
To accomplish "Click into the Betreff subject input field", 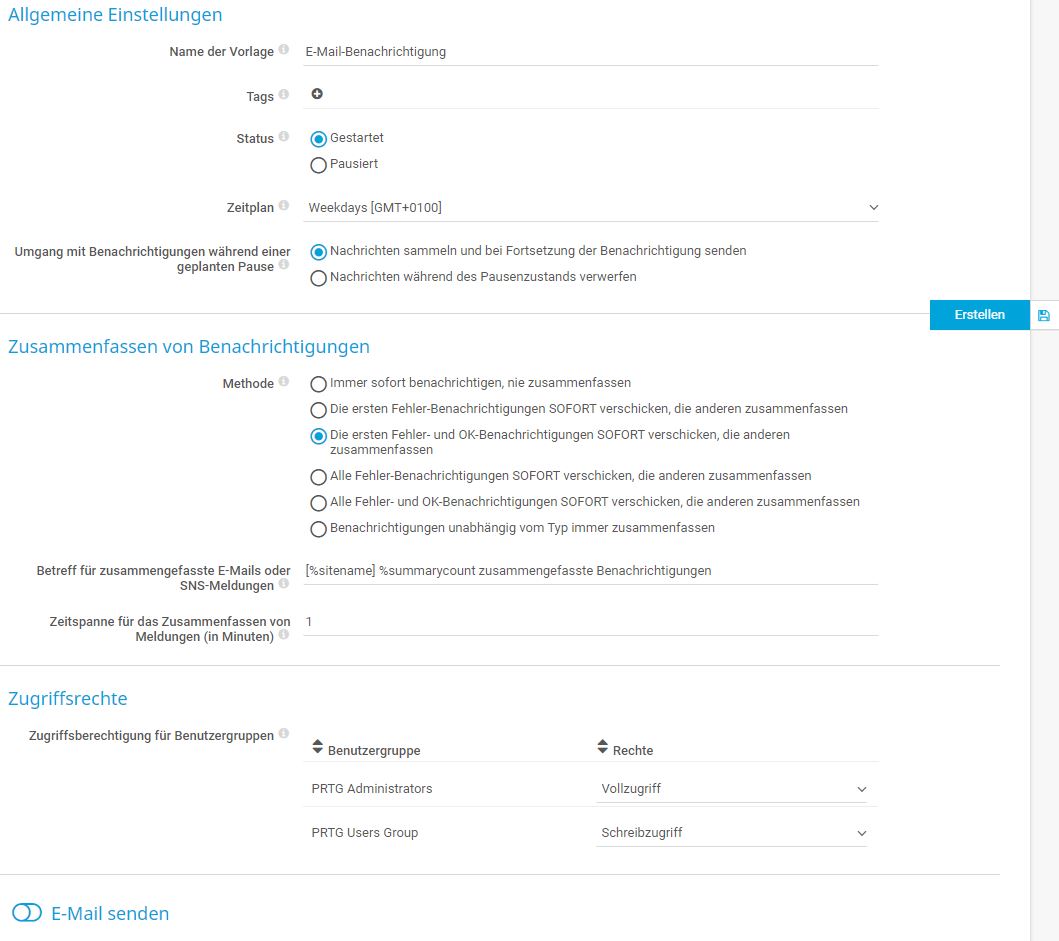I will point(590,570).
